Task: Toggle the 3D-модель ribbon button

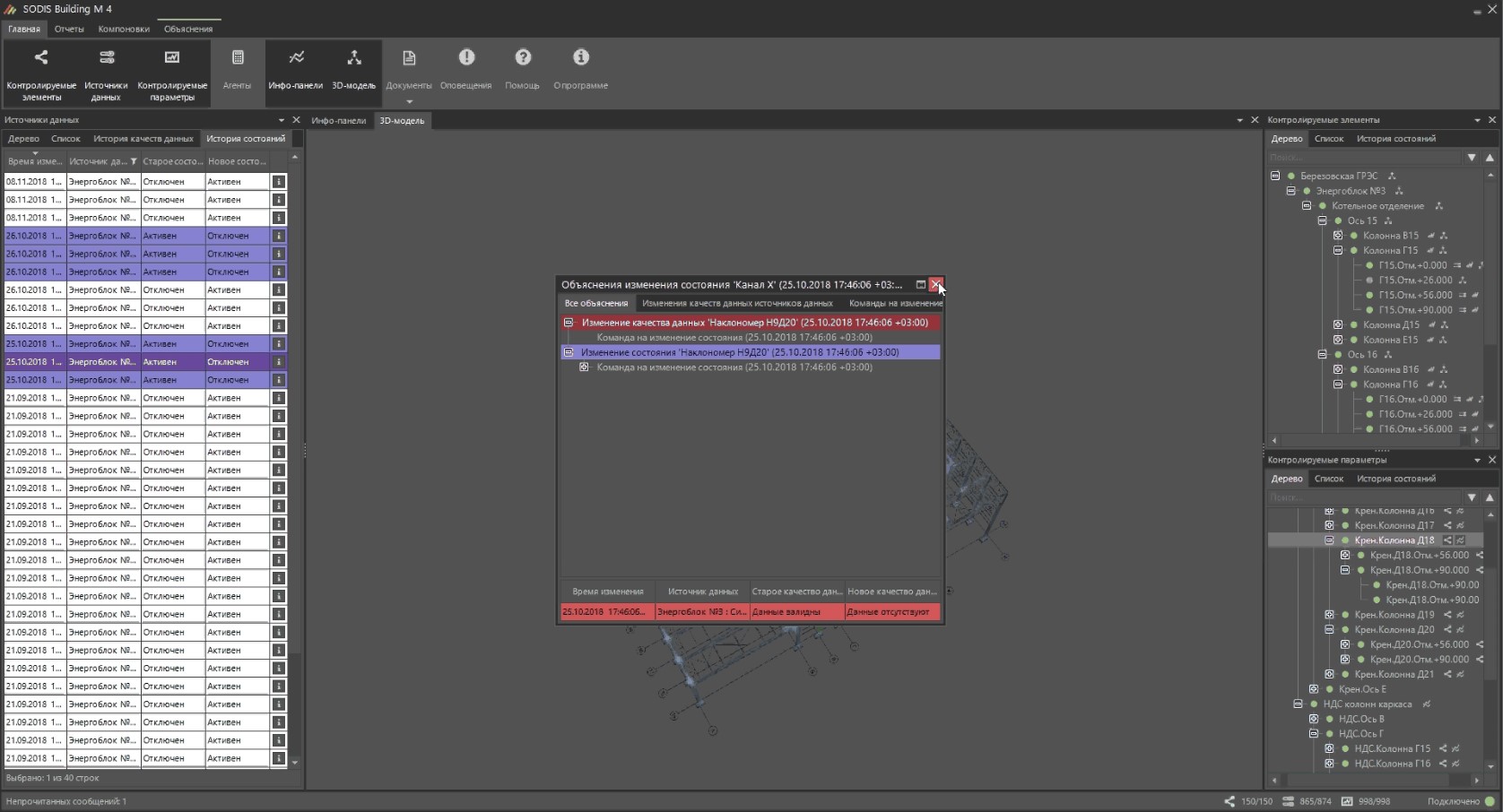Action: point(354,69)
